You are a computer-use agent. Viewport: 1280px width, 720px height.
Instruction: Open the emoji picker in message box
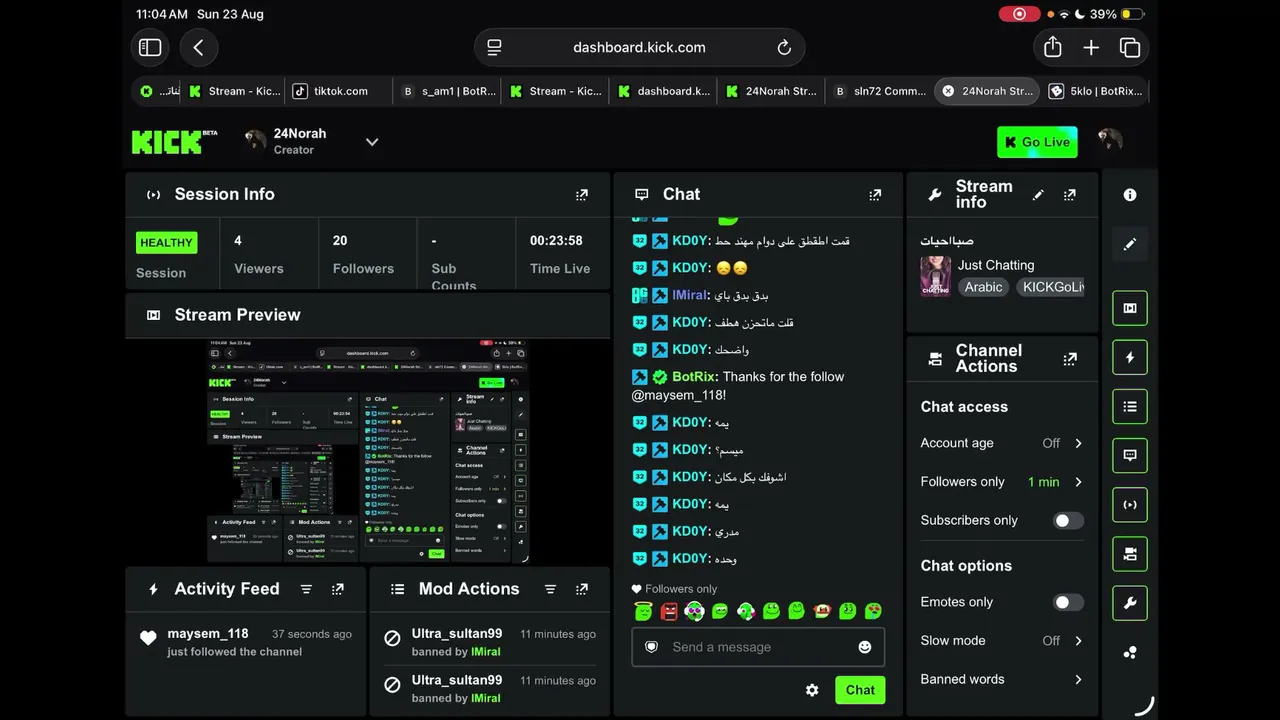(x=865, y=647)
